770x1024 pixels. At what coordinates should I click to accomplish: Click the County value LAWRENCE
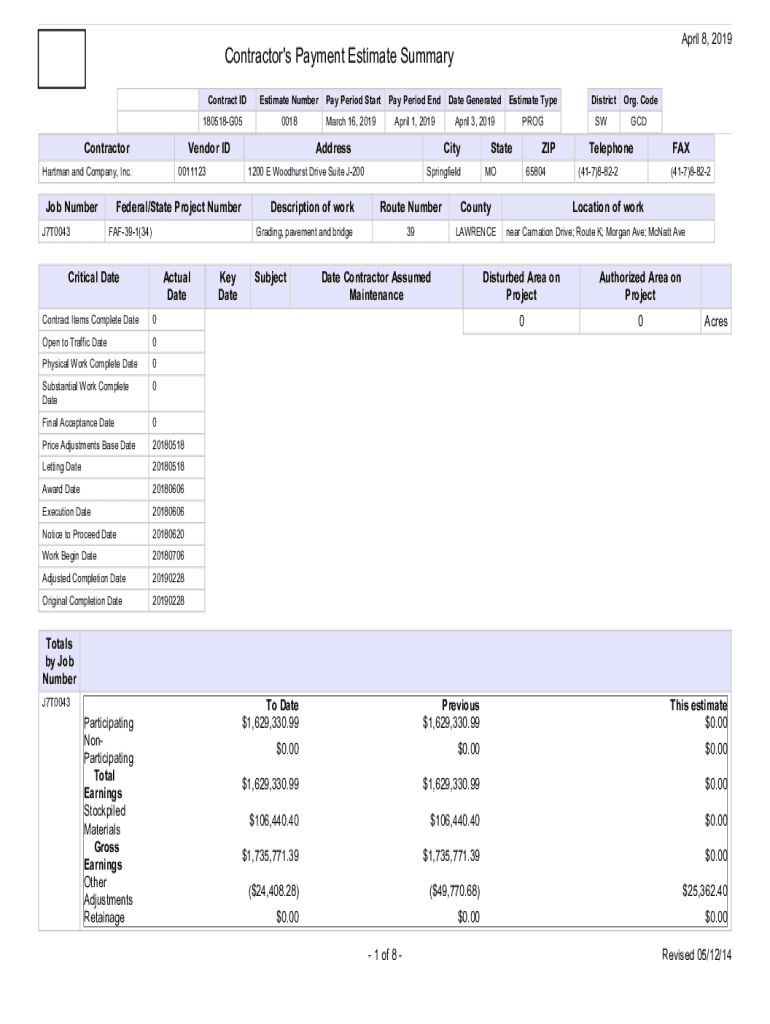point(475,231)
